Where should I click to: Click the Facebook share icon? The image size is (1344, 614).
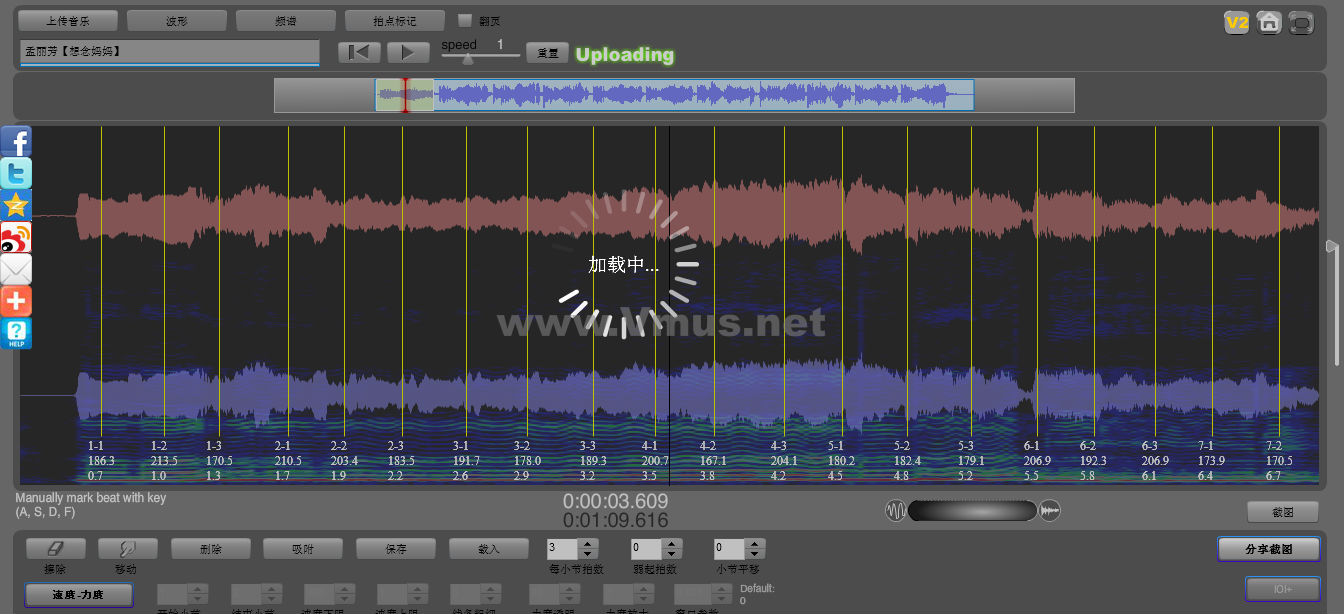point(16,142)
